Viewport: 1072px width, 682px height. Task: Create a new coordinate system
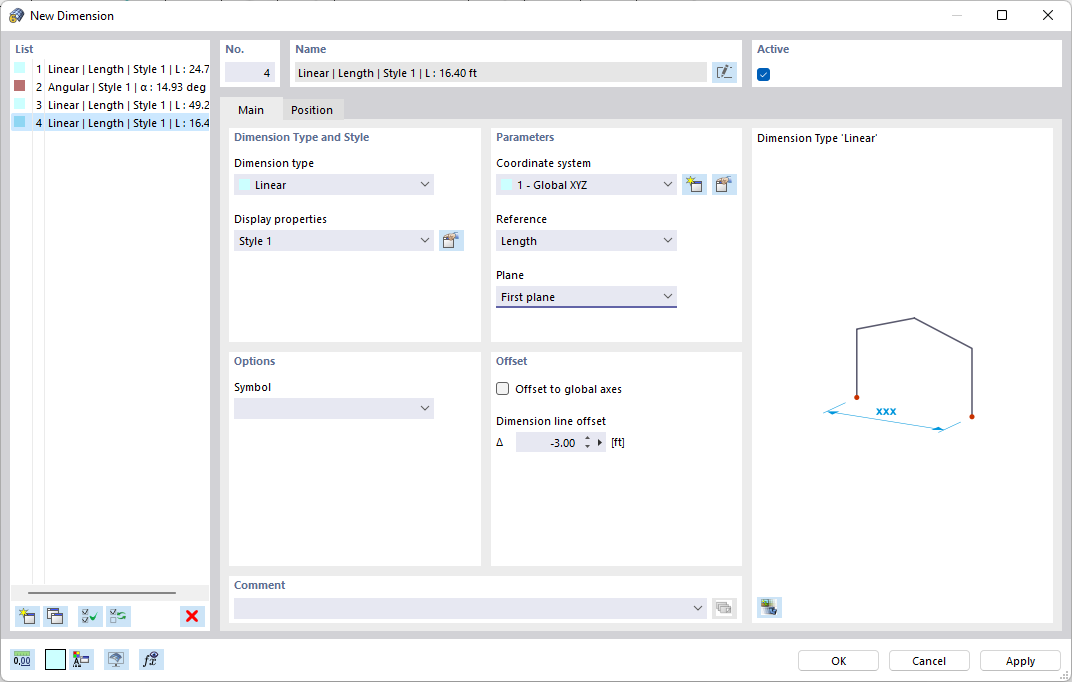point(694,184)
